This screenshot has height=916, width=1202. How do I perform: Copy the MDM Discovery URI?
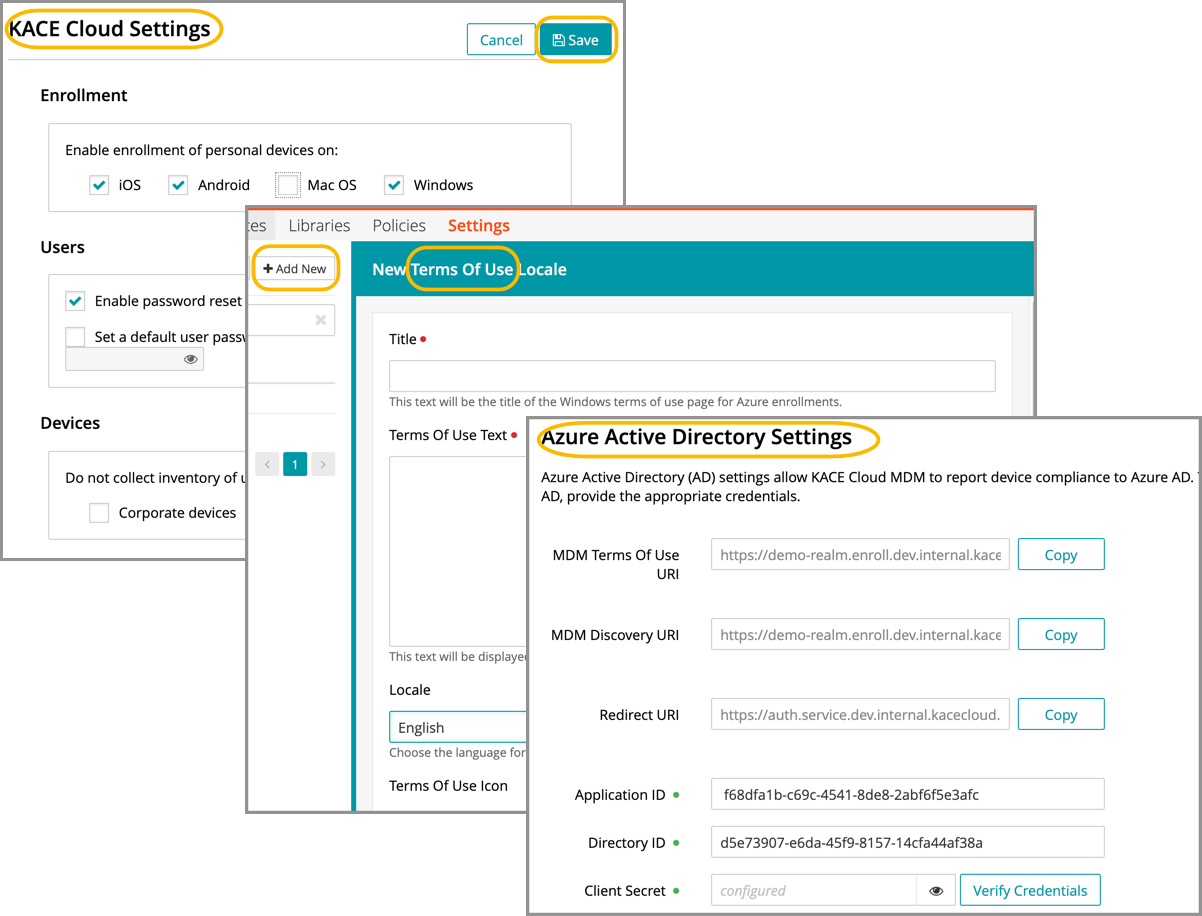tap(1060, 635)
